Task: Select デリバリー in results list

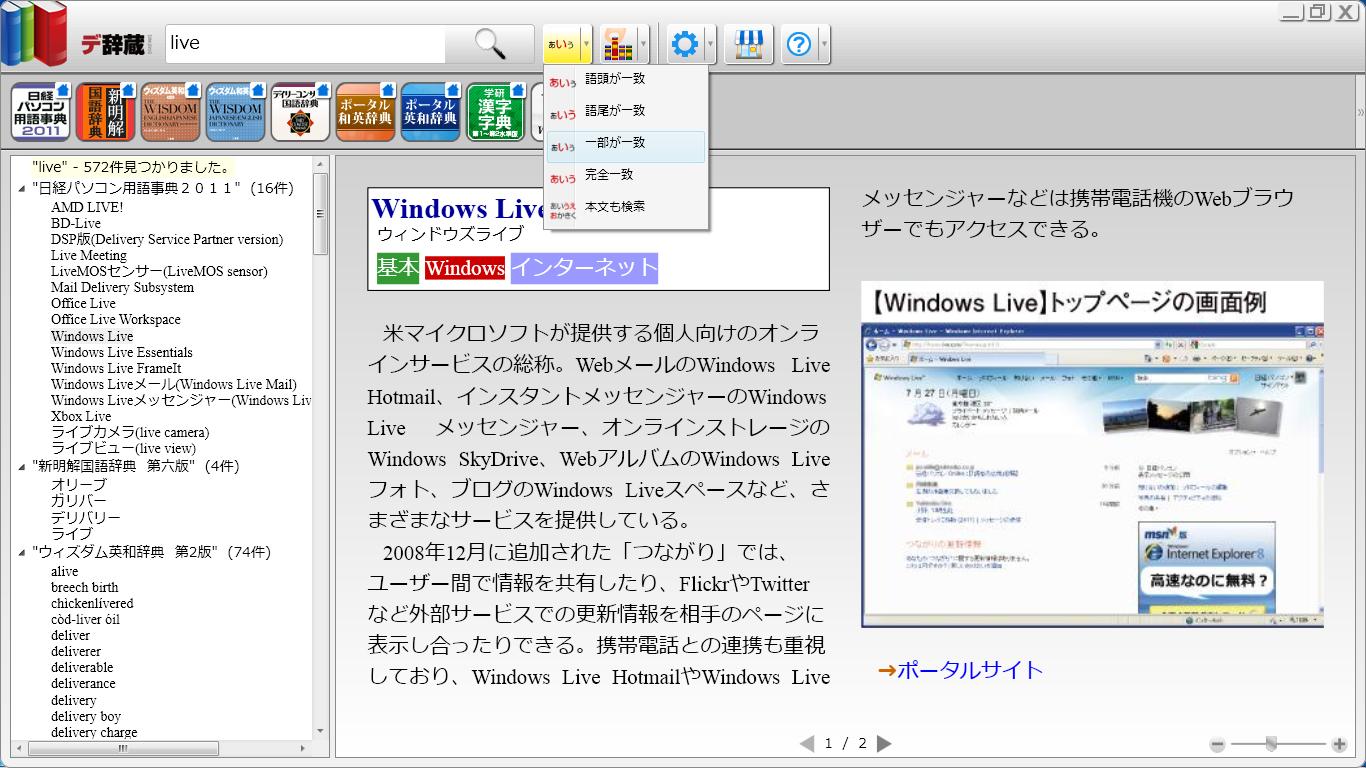Action: (86, 518)
